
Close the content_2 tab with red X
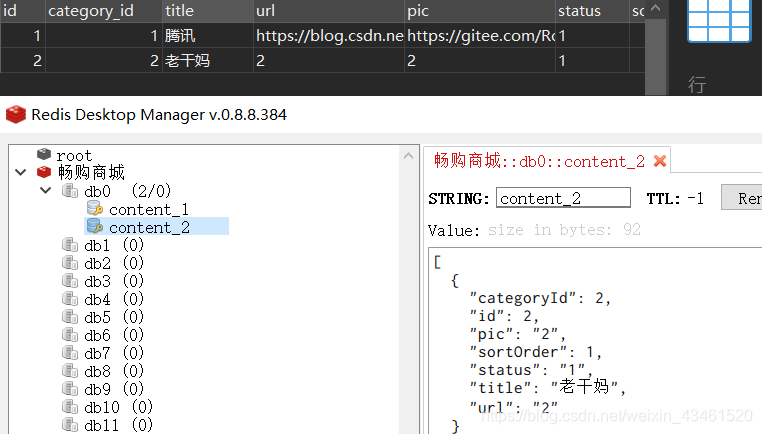coord(660,161)
